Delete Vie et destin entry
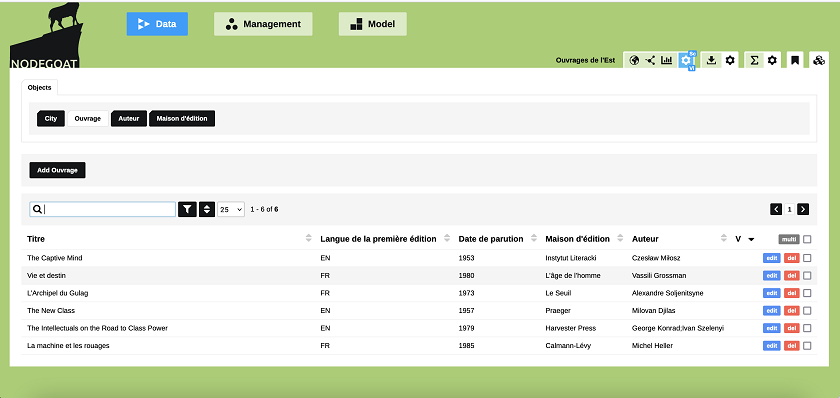The image size is (840, 398). (x=792, y=276)
